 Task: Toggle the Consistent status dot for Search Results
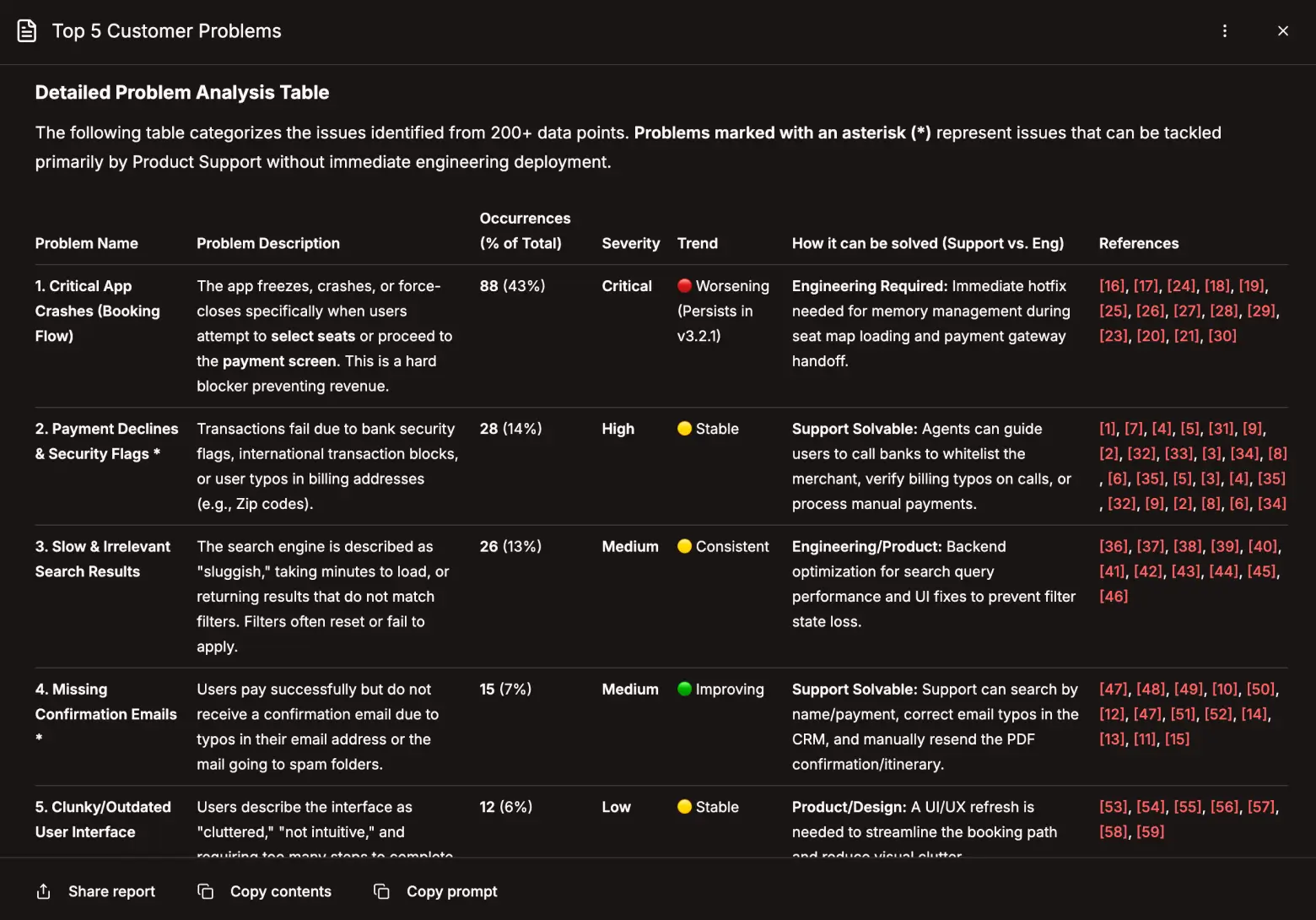point(685,547)
